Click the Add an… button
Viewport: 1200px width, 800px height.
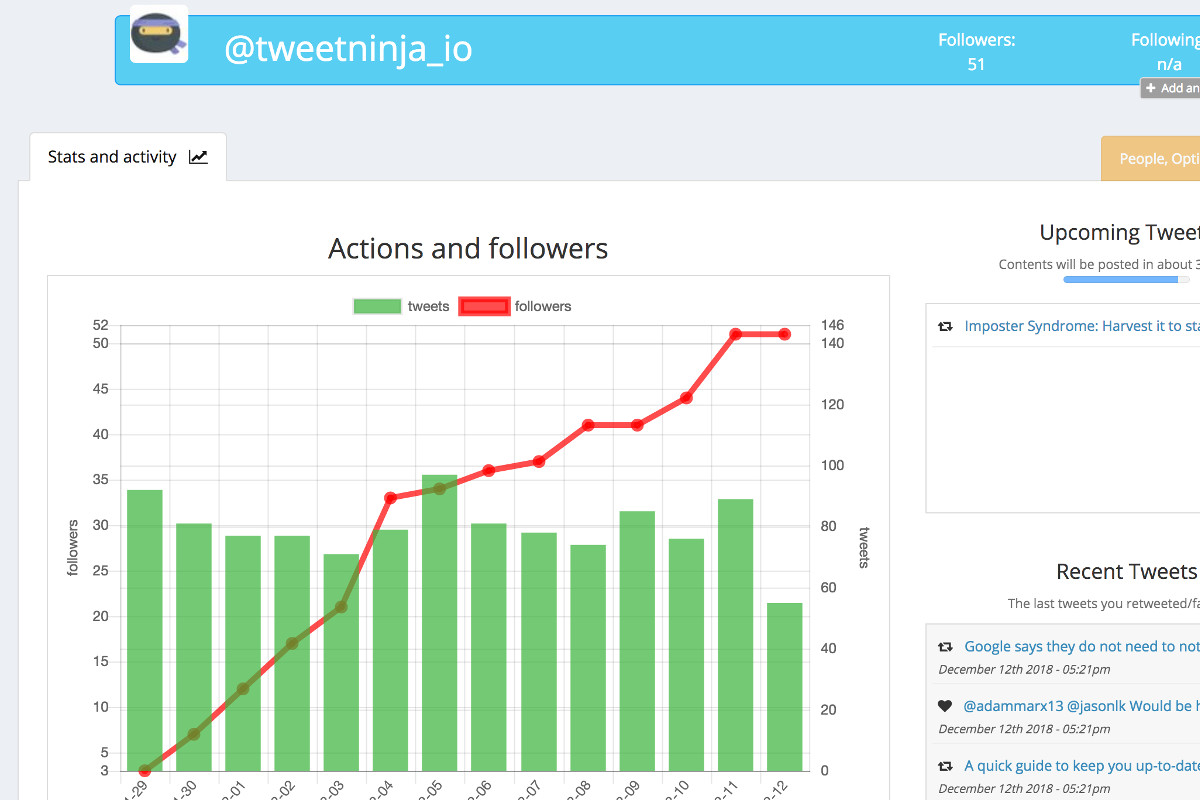click(x=1171, y=88)
